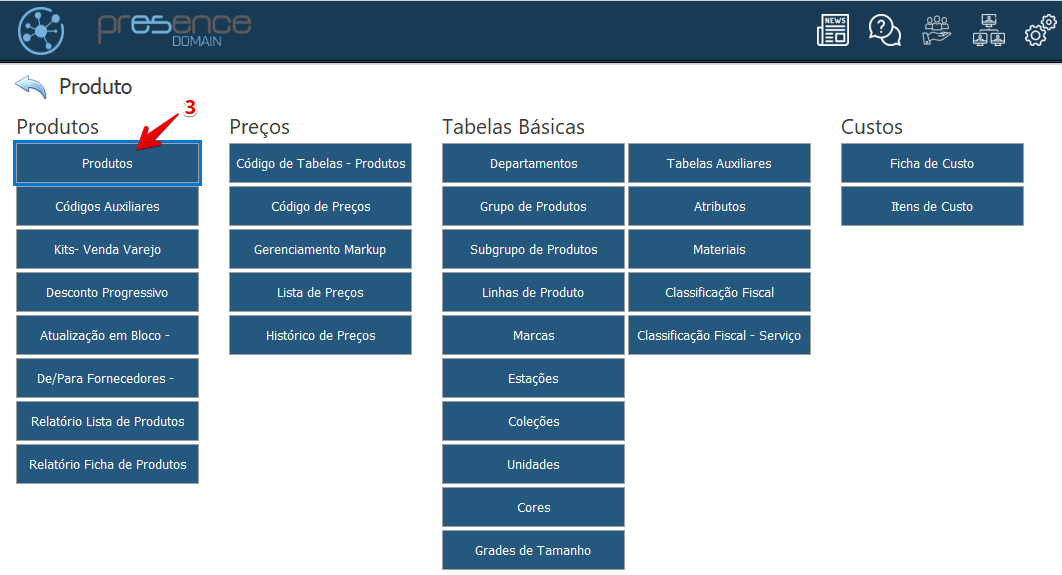Open the News icon in header
This screenshot has width=1062, height=575.
click(832, 30)
